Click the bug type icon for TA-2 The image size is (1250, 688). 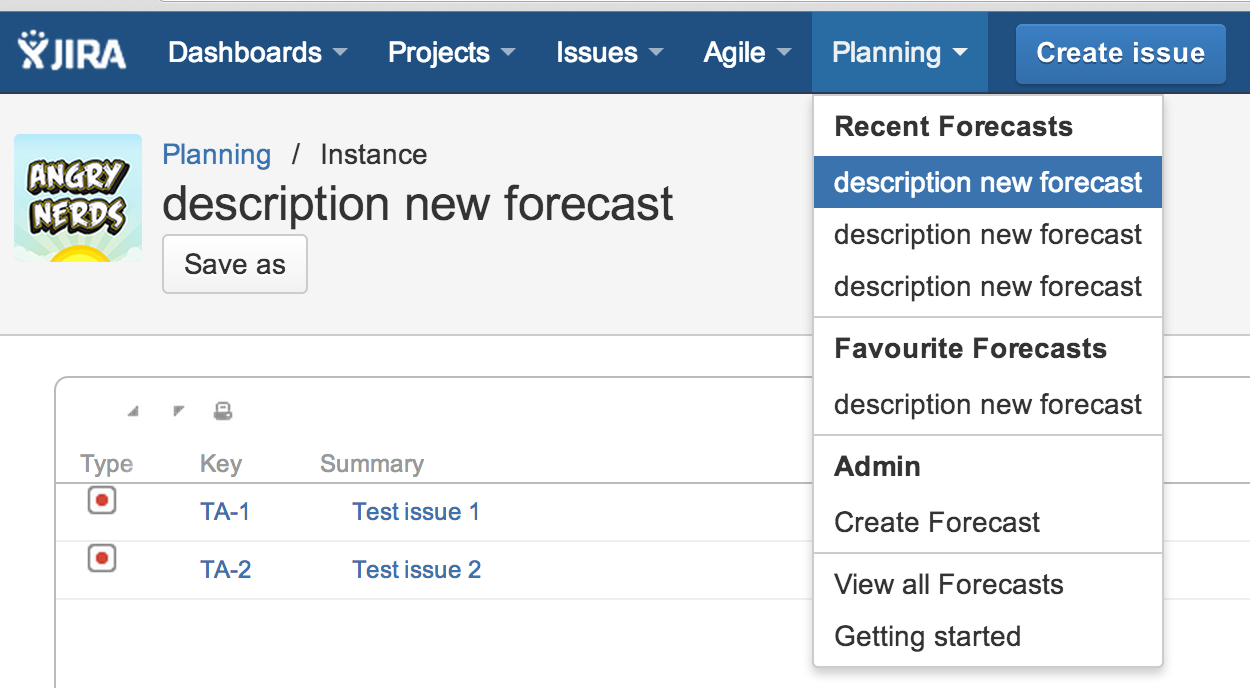102,558
